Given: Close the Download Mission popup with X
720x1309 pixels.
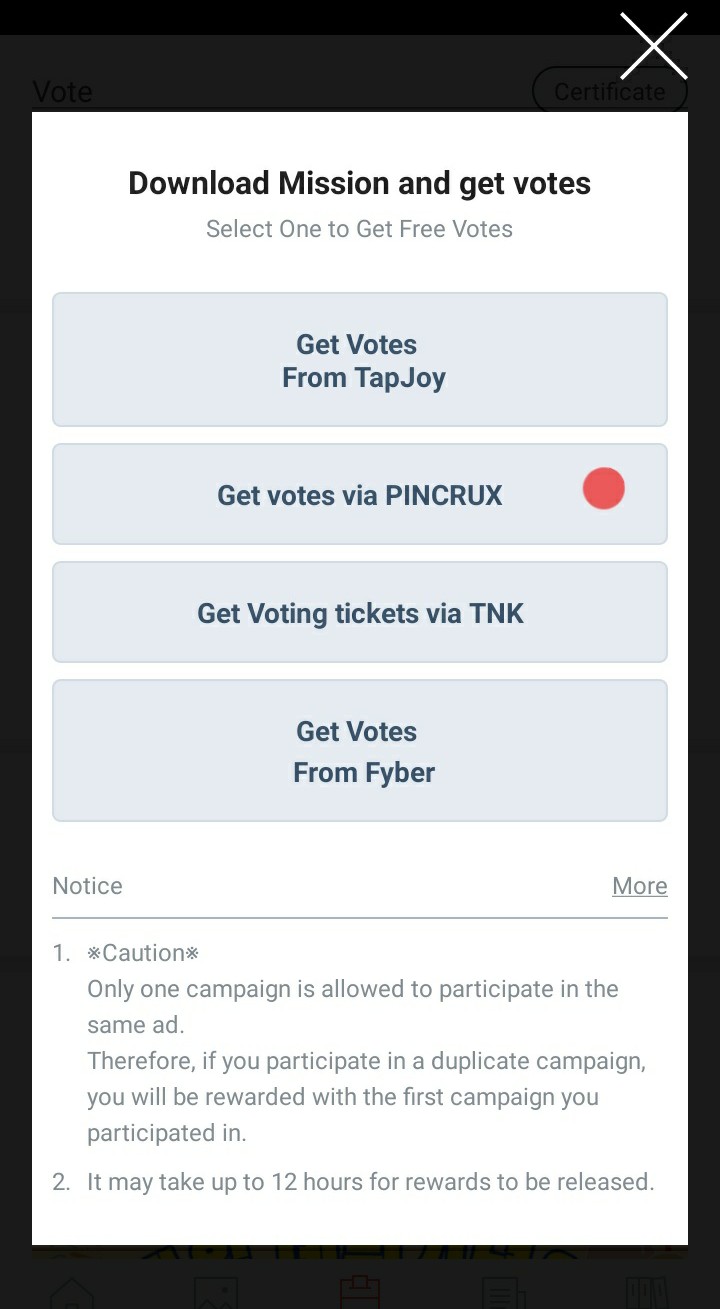Looking at the screenshot, I should 653,46.
